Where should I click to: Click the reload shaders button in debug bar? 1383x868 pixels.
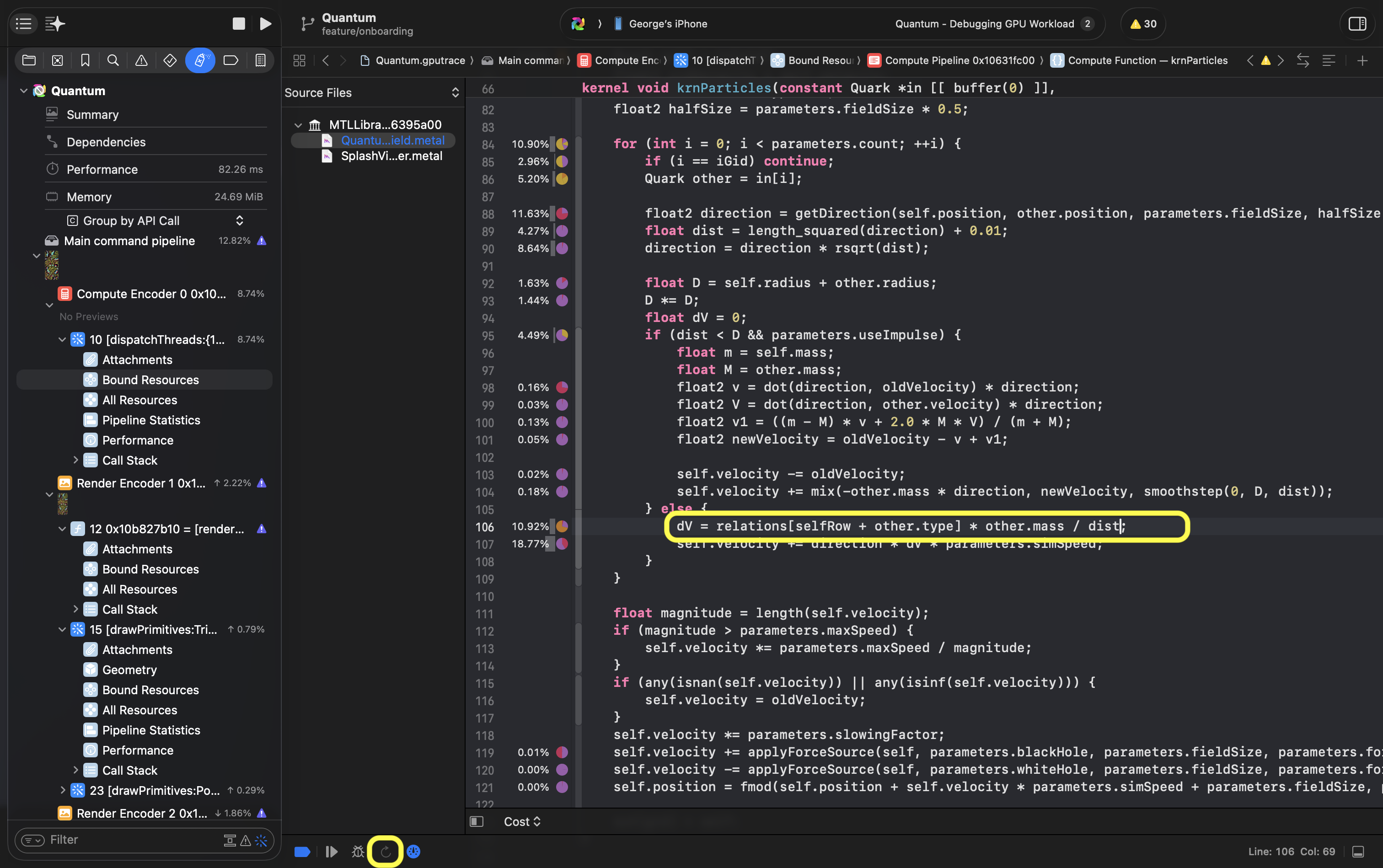(385, 852)
